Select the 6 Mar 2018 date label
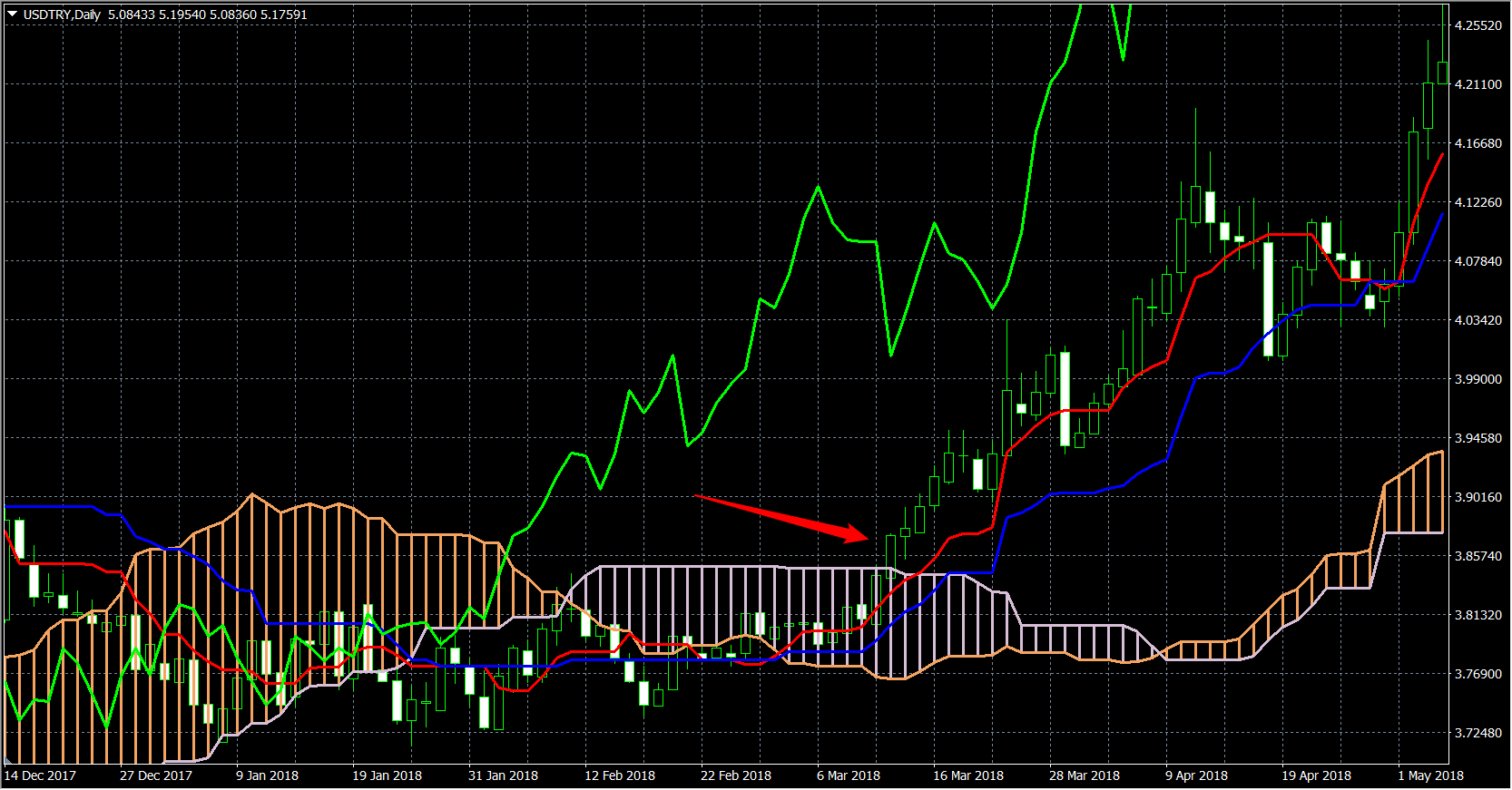The width and height of the screenshot is (1512, 790). click(x=848, y=775)
